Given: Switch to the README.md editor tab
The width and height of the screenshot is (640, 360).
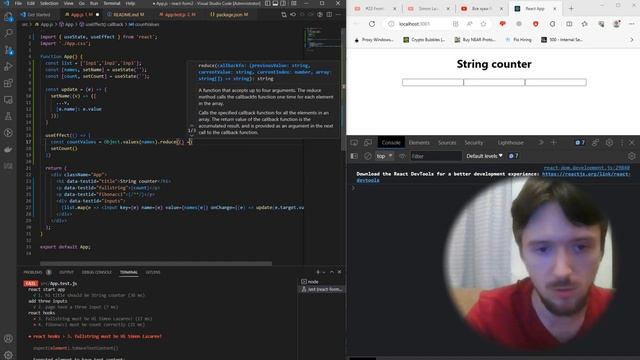Looking at the screenshot, I should click(x=126, y=14).
